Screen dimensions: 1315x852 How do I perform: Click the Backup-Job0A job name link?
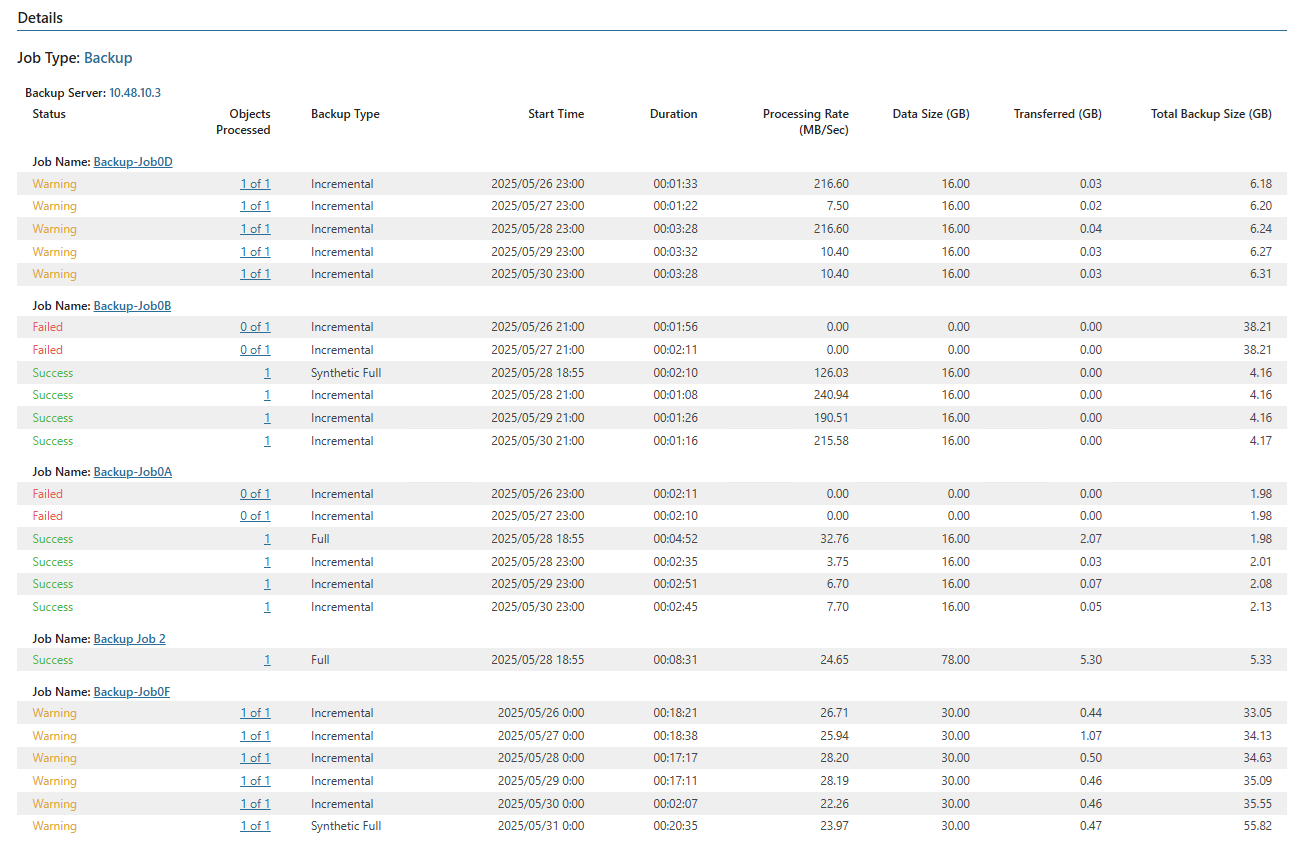(x=132, y=472)
